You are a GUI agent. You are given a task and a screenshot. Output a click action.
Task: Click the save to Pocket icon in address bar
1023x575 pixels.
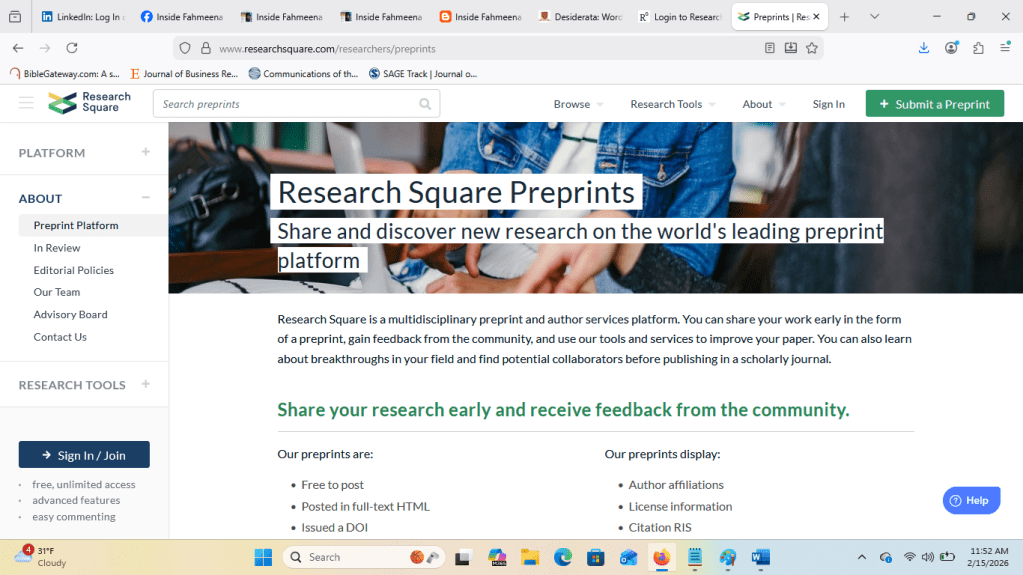coord(791,48)
